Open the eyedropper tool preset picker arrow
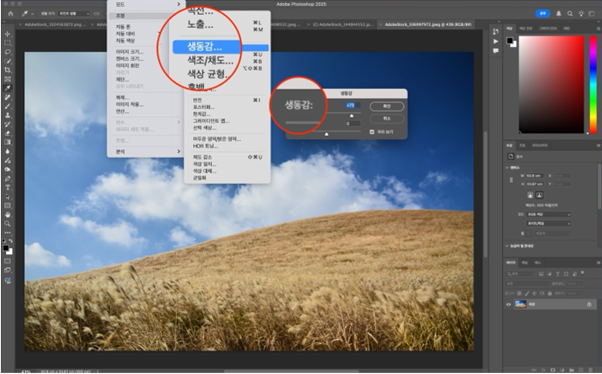This screenshot has height=374, width=602. pyautogui.click(x=32, y=14)
